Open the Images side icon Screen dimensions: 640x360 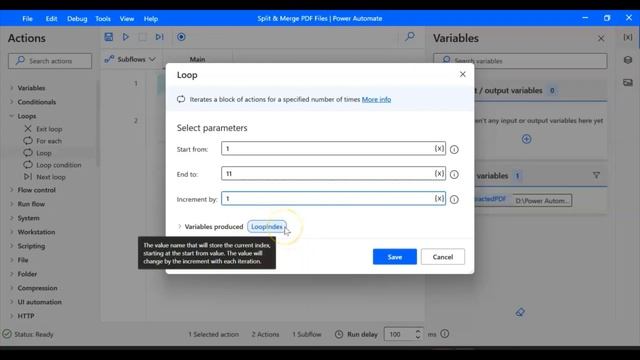(x=628, y=82)
